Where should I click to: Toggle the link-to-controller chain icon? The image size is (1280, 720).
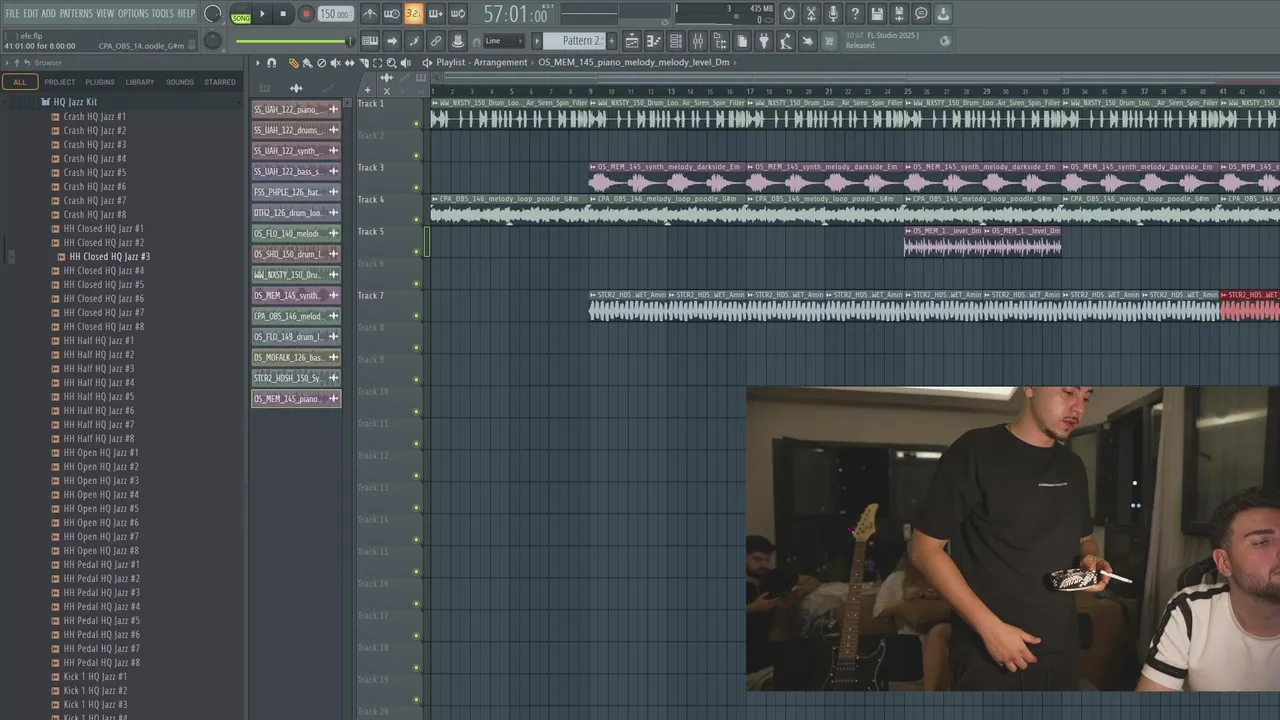436,41
